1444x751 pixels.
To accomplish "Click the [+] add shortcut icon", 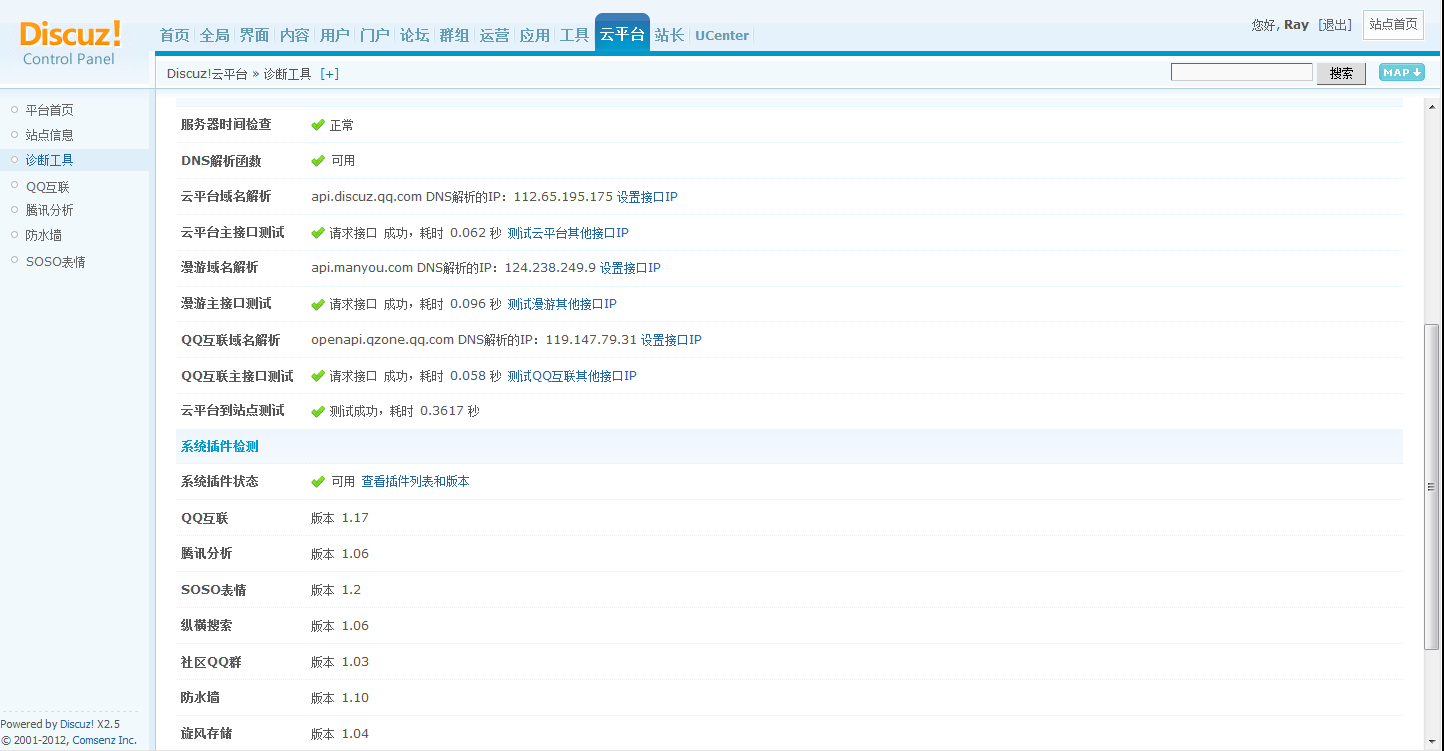I will 329,74.
